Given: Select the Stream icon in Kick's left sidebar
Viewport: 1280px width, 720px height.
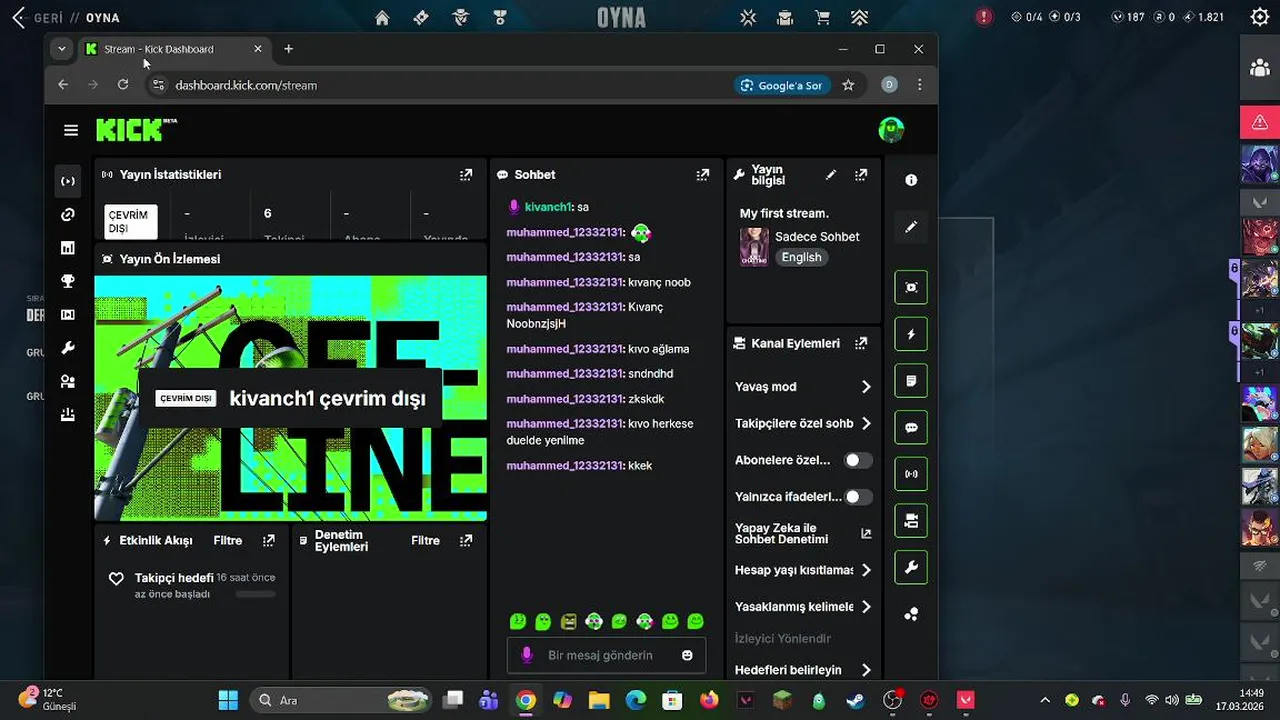Looking at the screenshot, I should 68,181.
